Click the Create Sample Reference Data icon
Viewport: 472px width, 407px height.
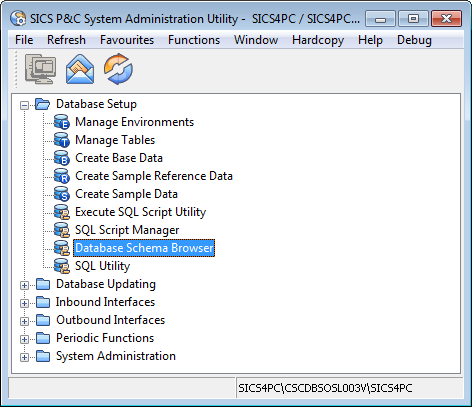point(62,176)
